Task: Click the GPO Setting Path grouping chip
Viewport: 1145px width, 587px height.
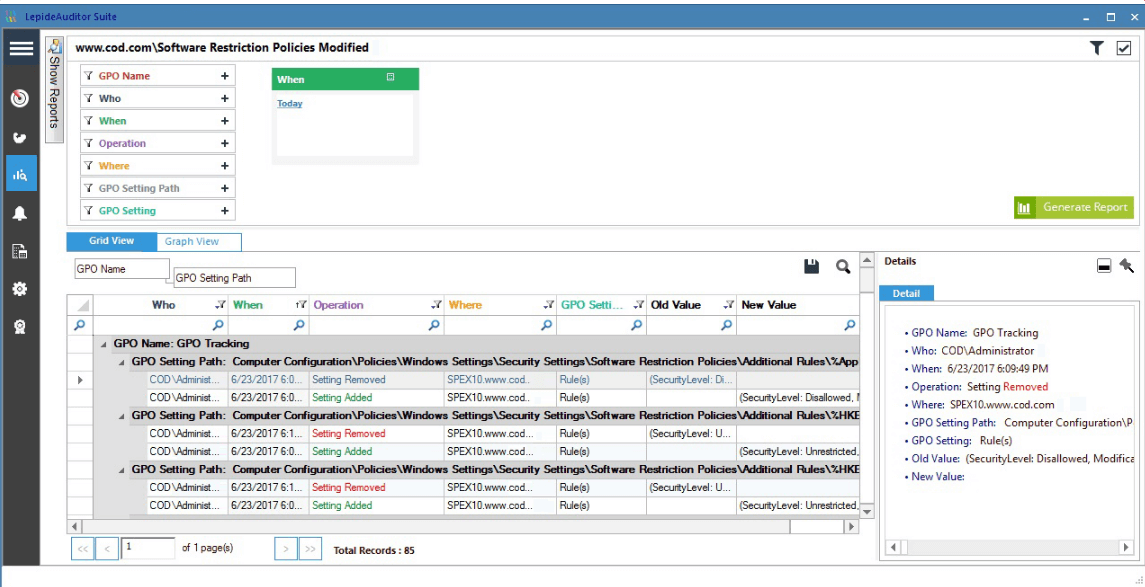Action: coord(234,277)
